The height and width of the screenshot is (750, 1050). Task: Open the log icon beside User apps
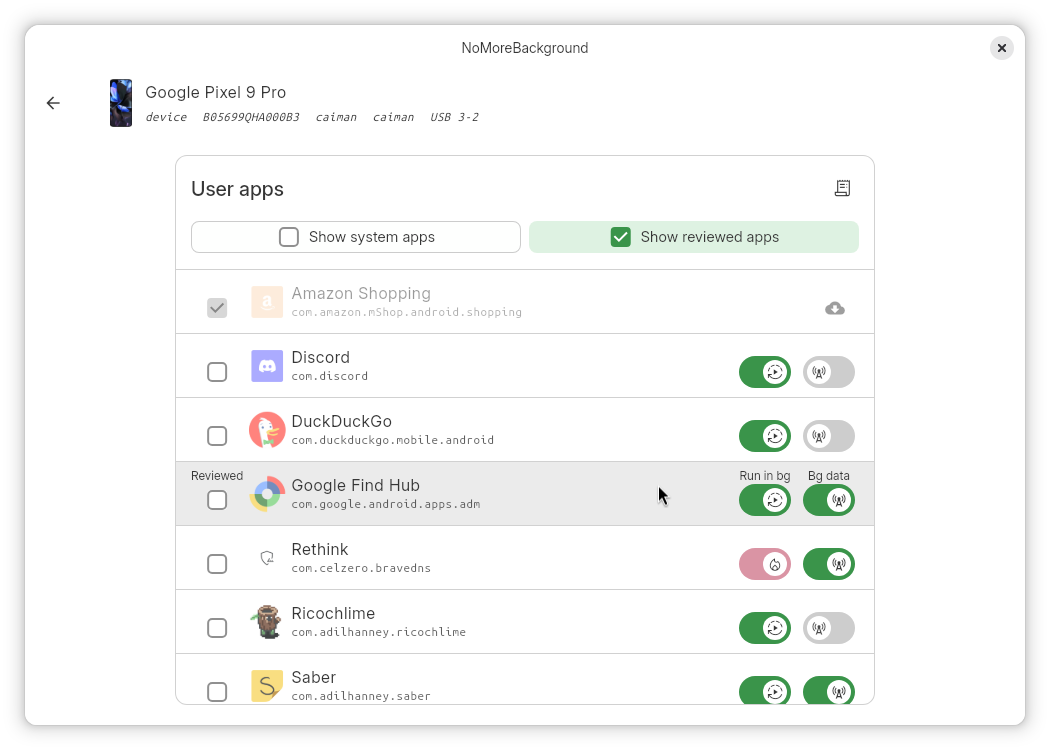842,188
